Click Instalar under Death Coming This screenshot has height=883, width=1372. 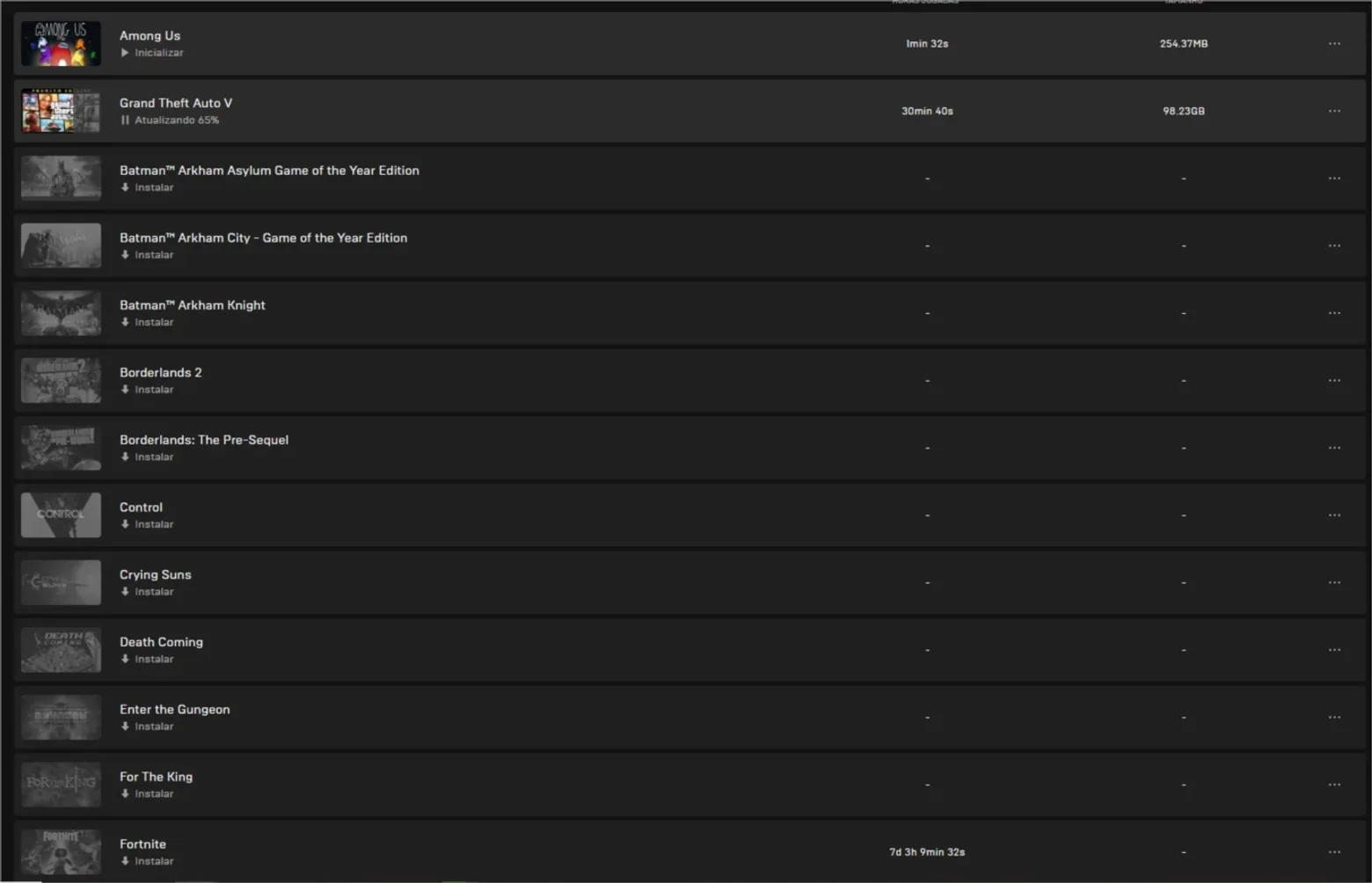147,660
